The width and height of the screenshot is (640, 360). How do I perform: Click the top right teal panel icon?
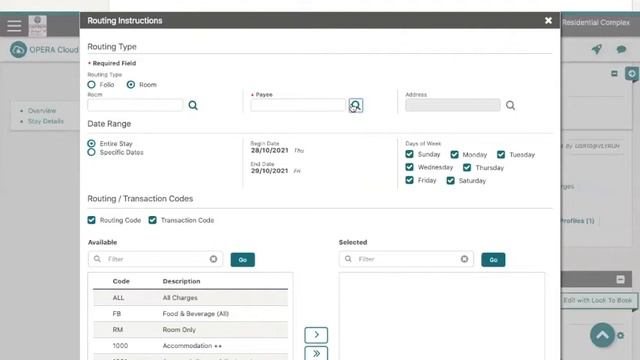coord(632,74)
